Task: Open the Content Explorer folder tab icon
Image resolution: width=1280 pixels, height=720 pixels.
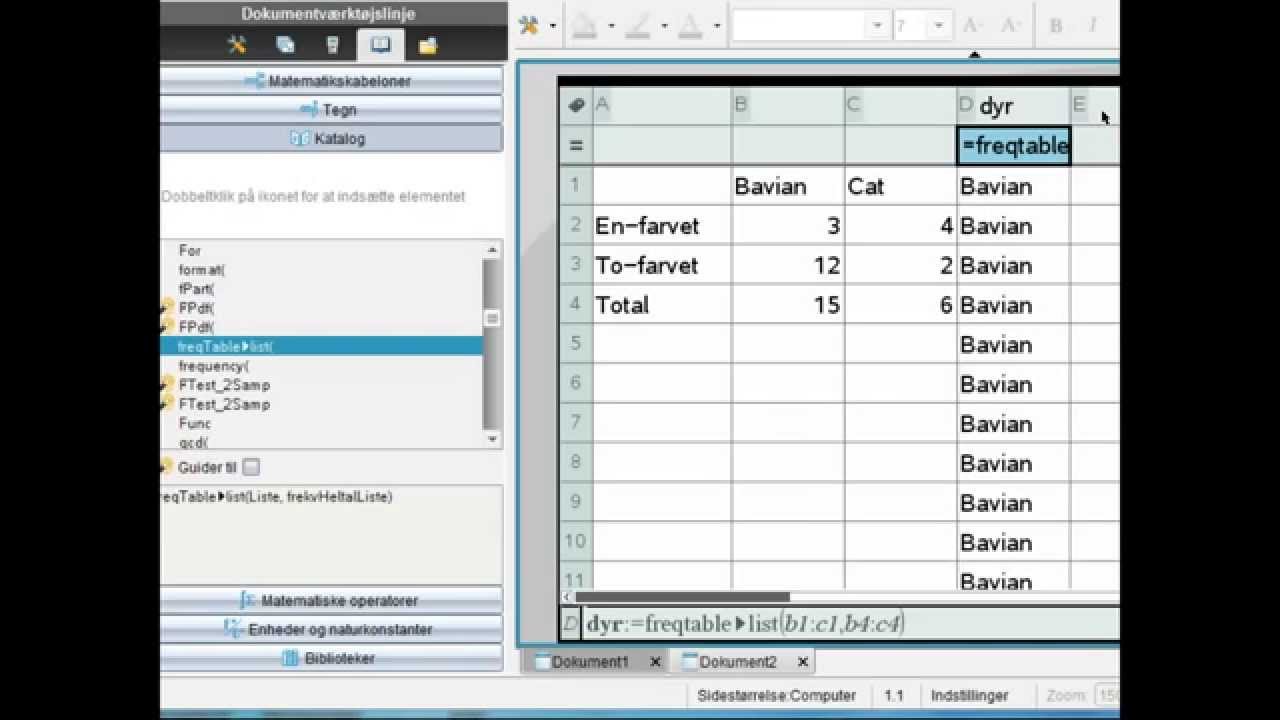Action: pos(428,45)
